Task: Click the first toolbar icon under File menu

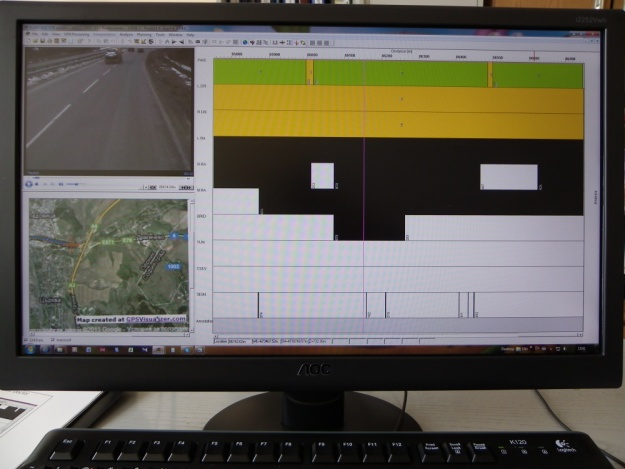Action: click(x=27, y=43)
